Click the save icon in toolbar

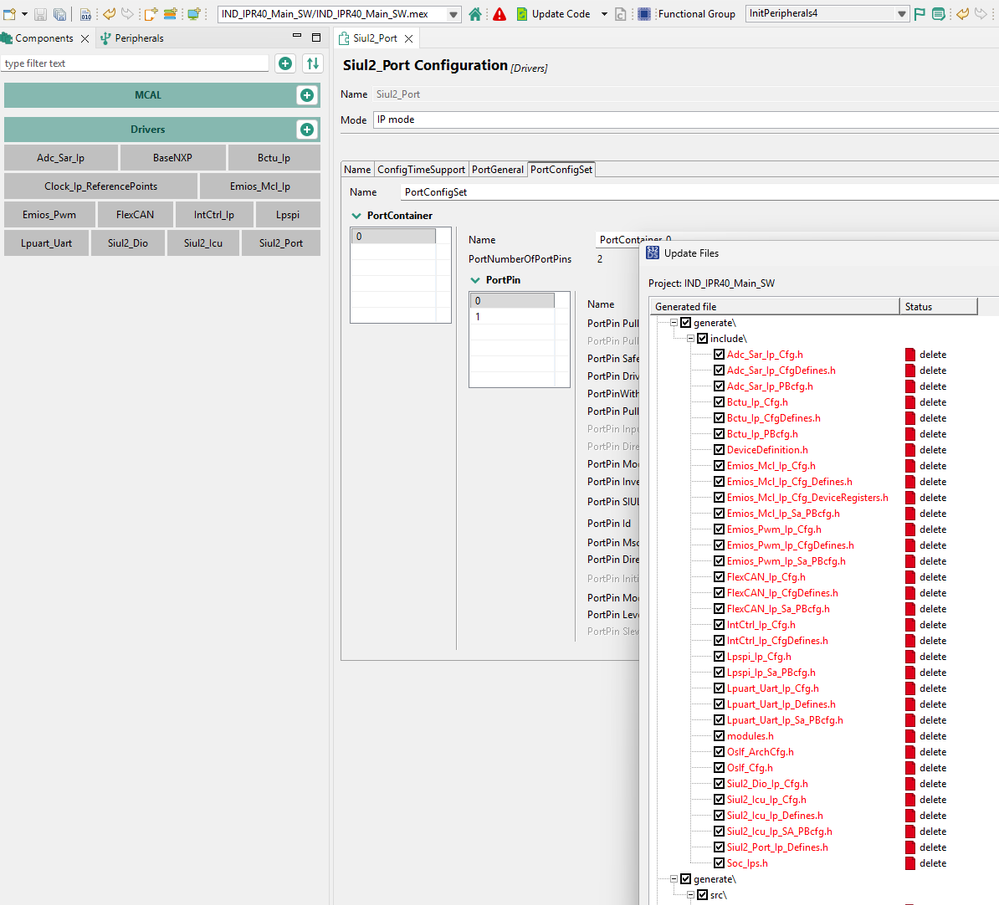[x=40, y=13]
